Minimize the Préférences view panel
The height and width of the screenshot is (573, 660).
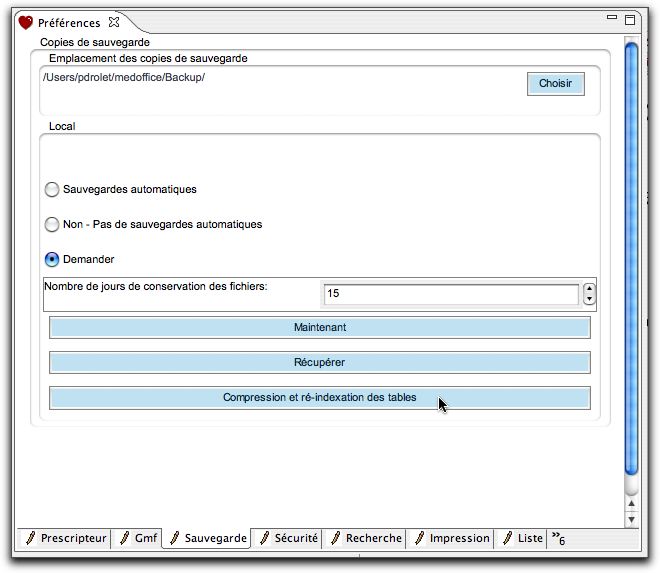(612, 18)
